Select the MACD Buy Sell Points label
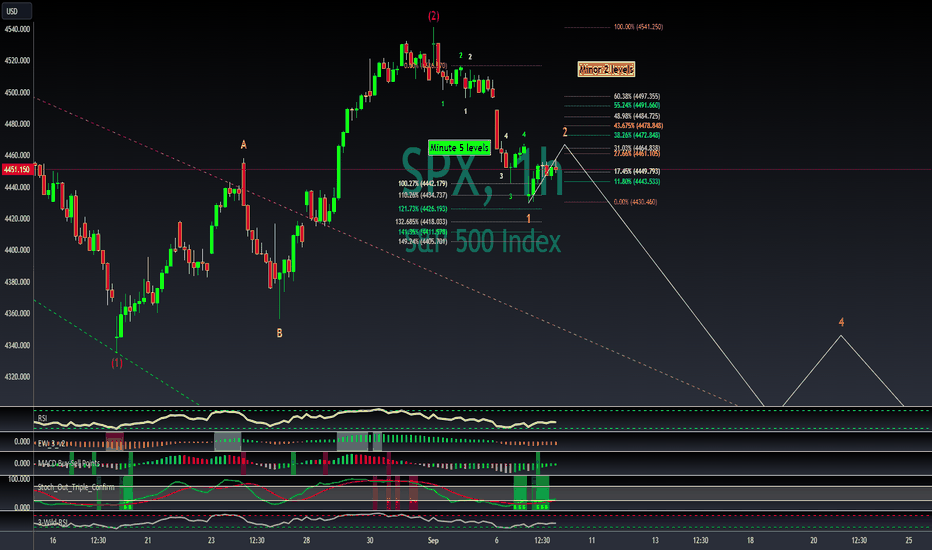The image size is (932, 550). pos(68,463)
